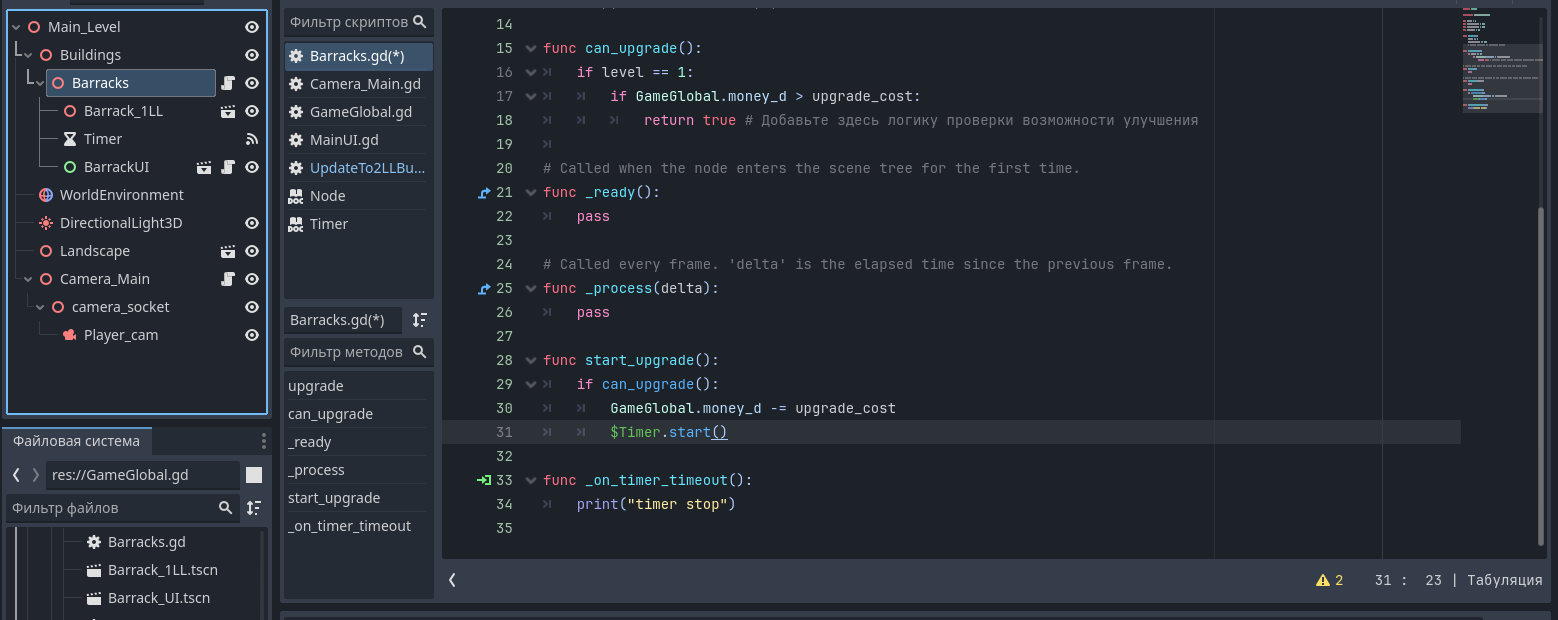Toggle alphabetical sorting of methods list
The image size is (1558, 620).
click(420, 320)
